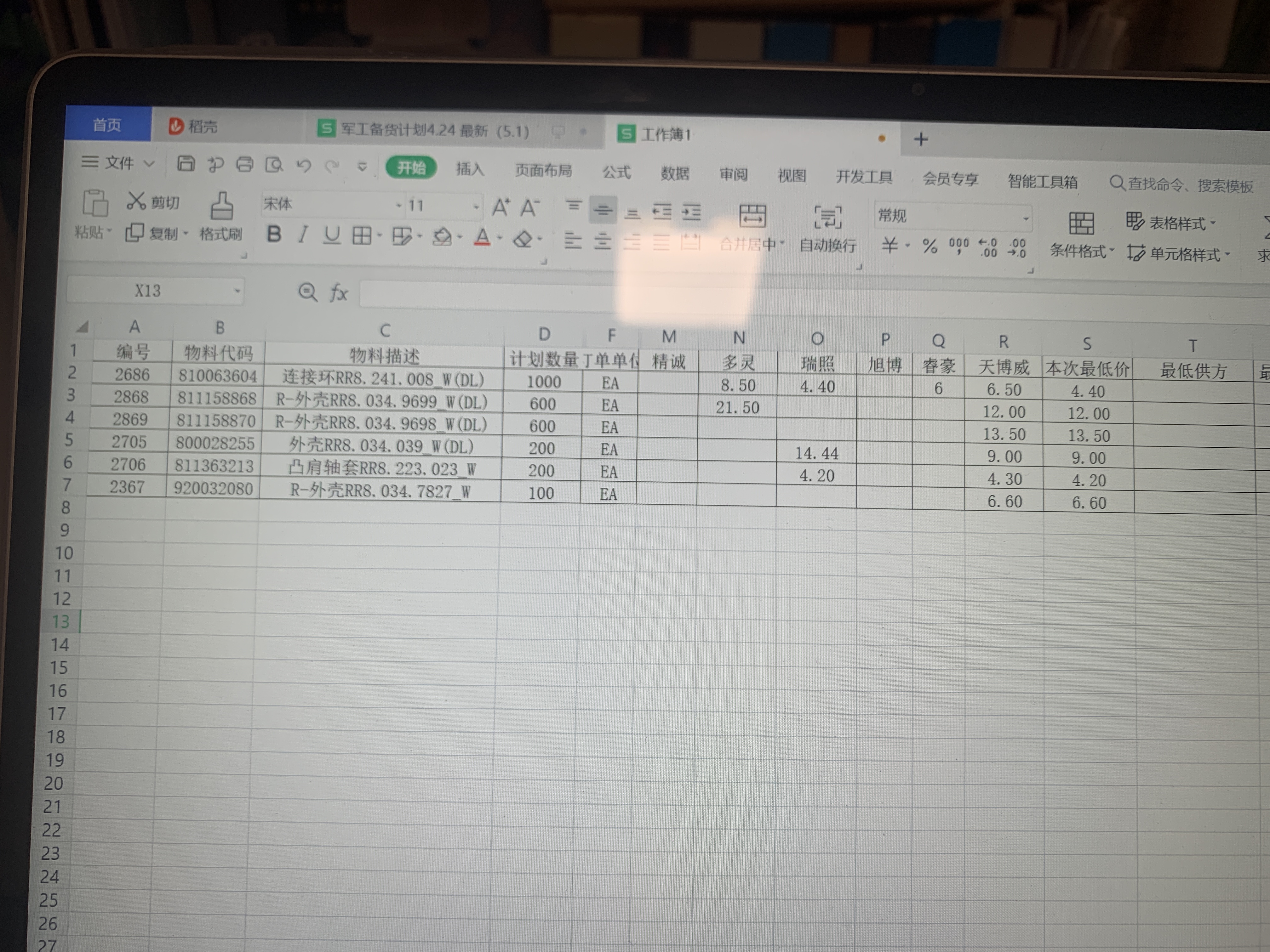Click the Save icon in quick toolbar
Screen dimensions: 1270x952
pos(186,163)
